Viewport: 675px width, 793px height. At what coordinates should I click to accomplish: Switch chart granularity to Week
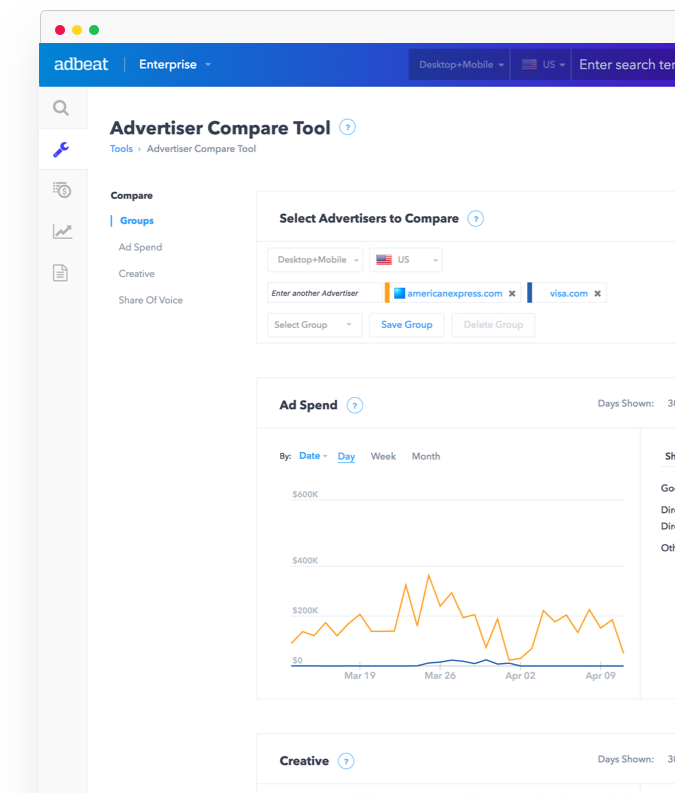(383, 456)
